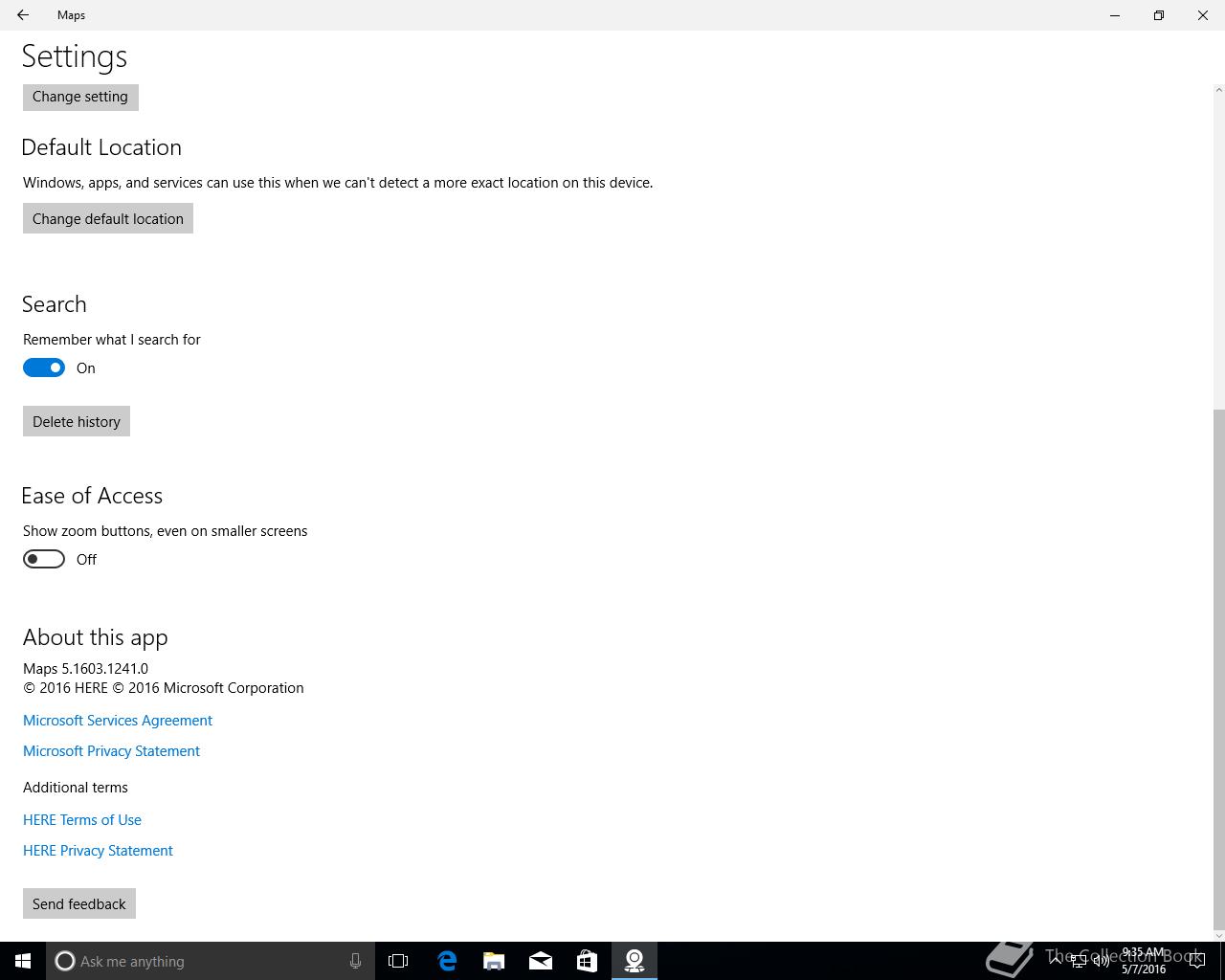Click the Default Location heading
The width and height of the screenshot is (1225, 980).
101,147
